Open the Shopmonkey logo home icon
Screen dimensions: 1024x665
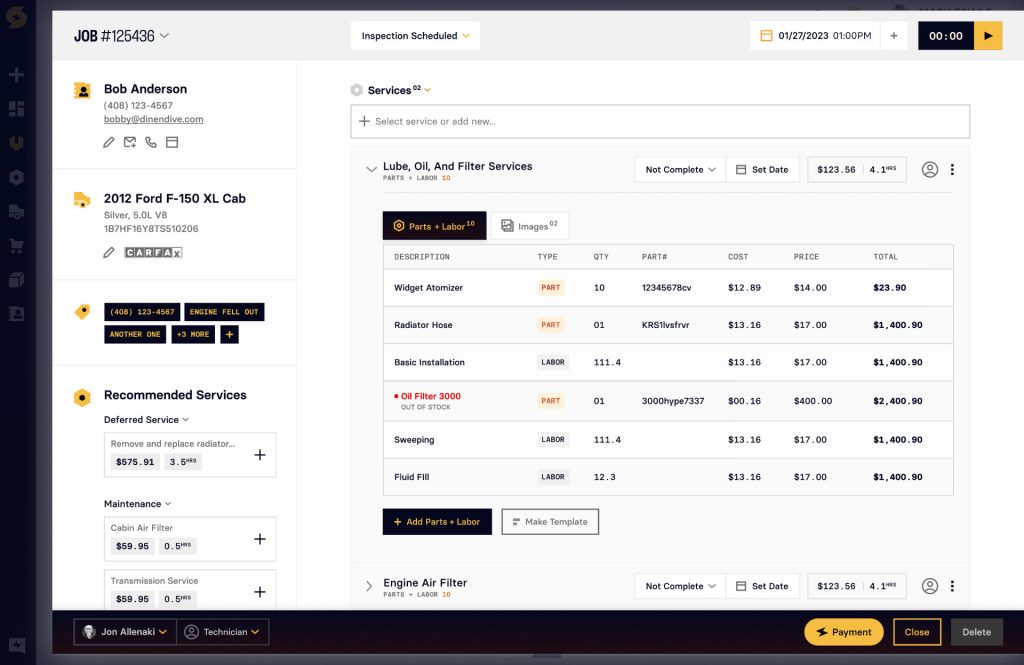pyautogui.click(x=15, y=16)
